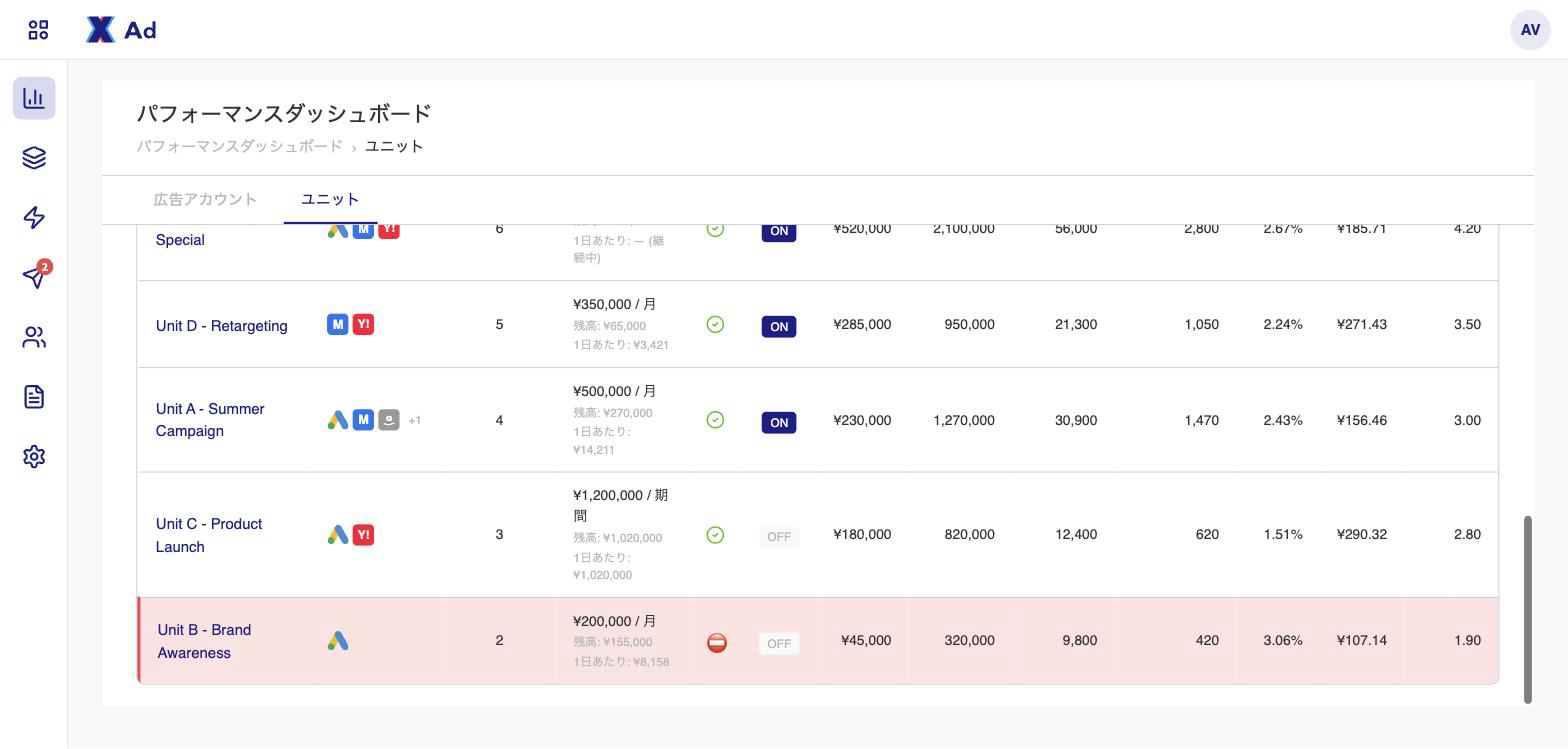Image resolution: width=1568 pixels, height=749 pixels.
Task: Click ¥156.46 value in Unit A row
Action: click(1362, 421)
